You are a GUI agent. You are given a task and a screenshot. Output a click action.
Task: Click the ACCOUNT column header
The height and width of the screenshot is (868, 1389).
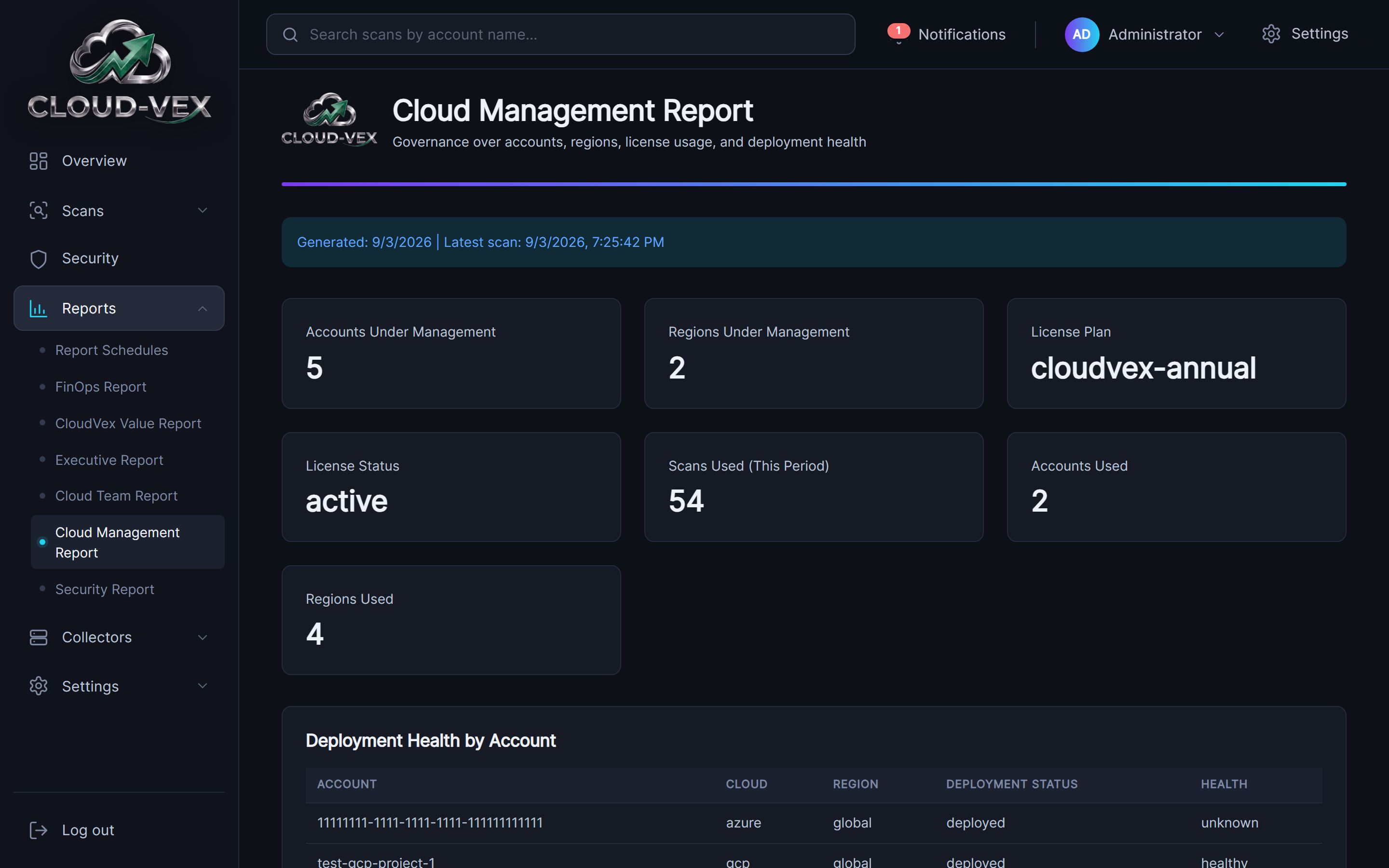pos(347,784)
